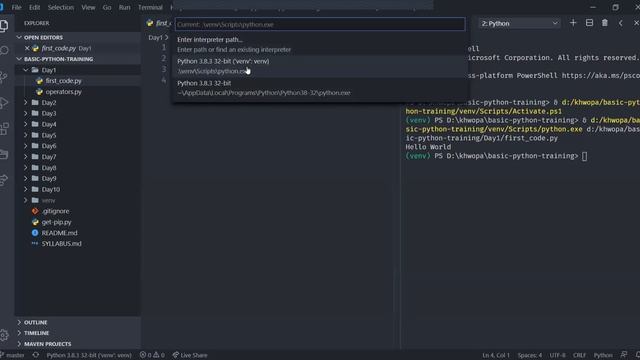Click 'Python' language mode in status bar
The image size is (640, 360).
pyautogui.click(x=603, y=355)
